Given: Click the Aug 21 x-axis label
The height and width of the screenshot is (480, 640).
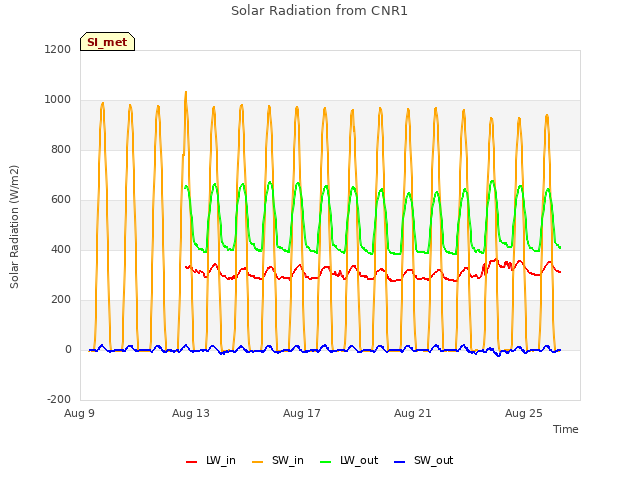Looking at the screenshot, I should [413, 413].
